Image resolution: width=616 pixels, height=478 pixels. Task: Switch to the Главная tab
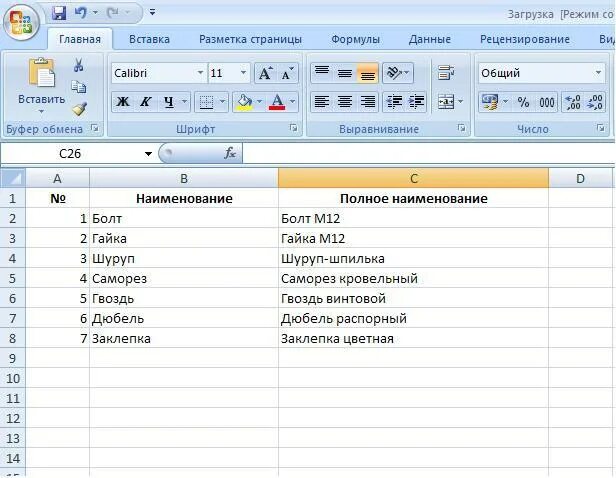pyautogui.click(x=80, y=40)
